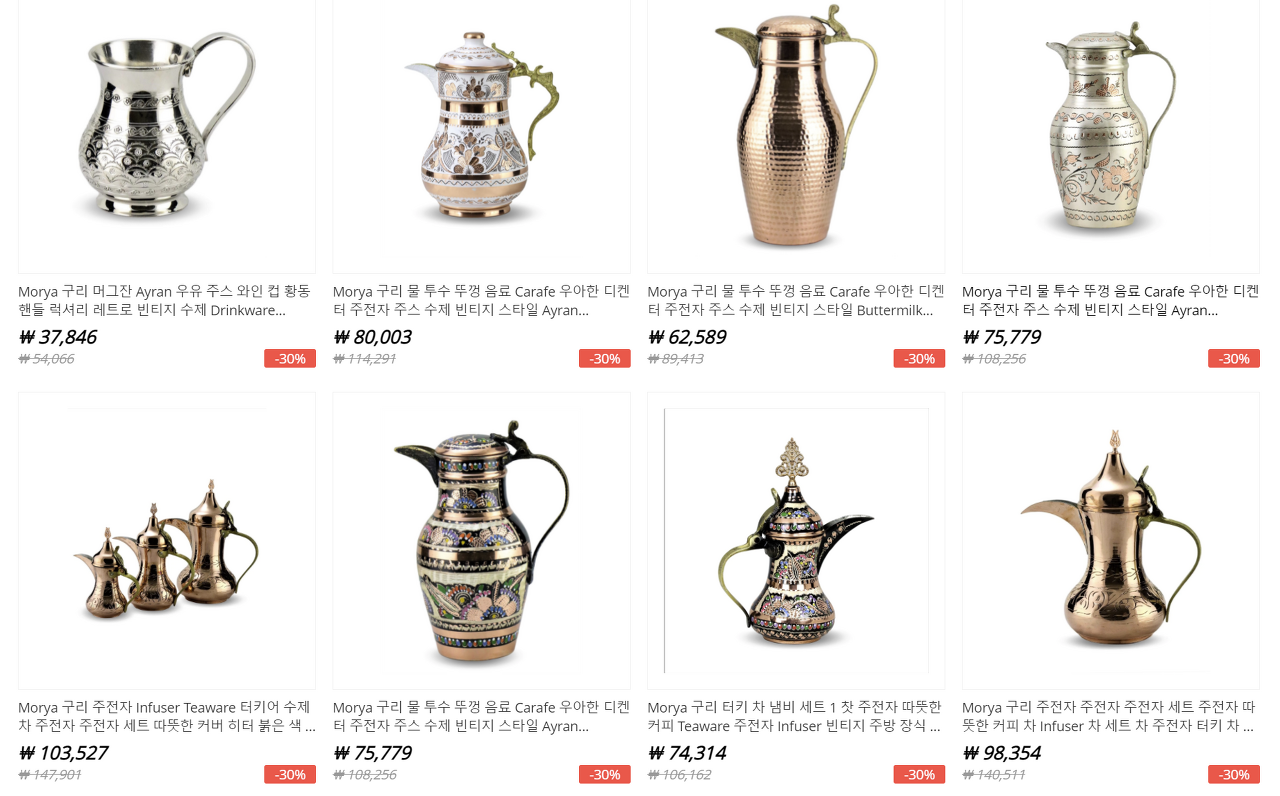This screenshot has height=796, width=1280.
Task: Open title of the ₩80,003 carafe product
Action: point(481,301)
